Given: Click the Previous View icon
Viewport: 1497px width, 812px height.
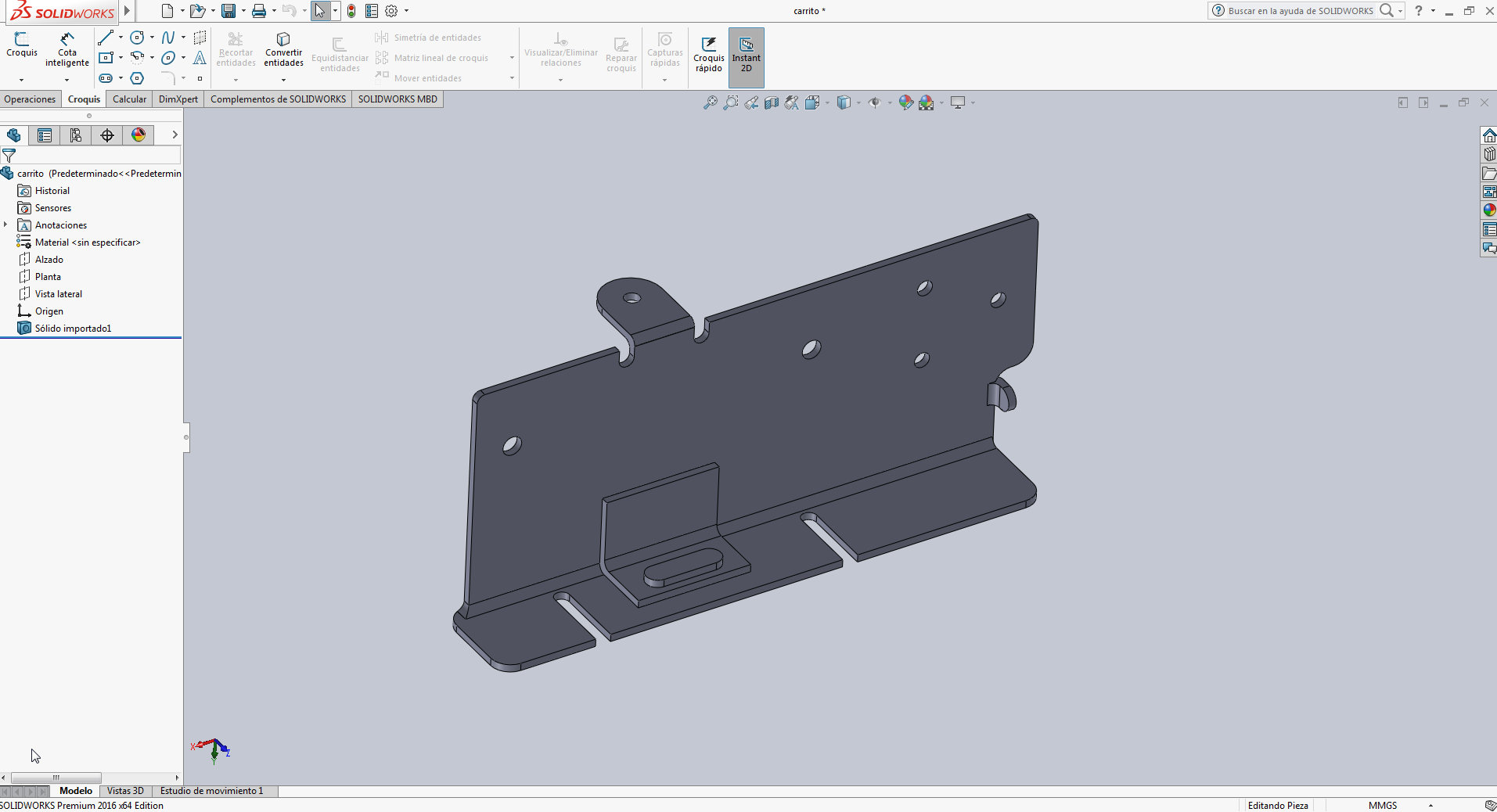Looking at the screenshot, I should coord(751,102).
